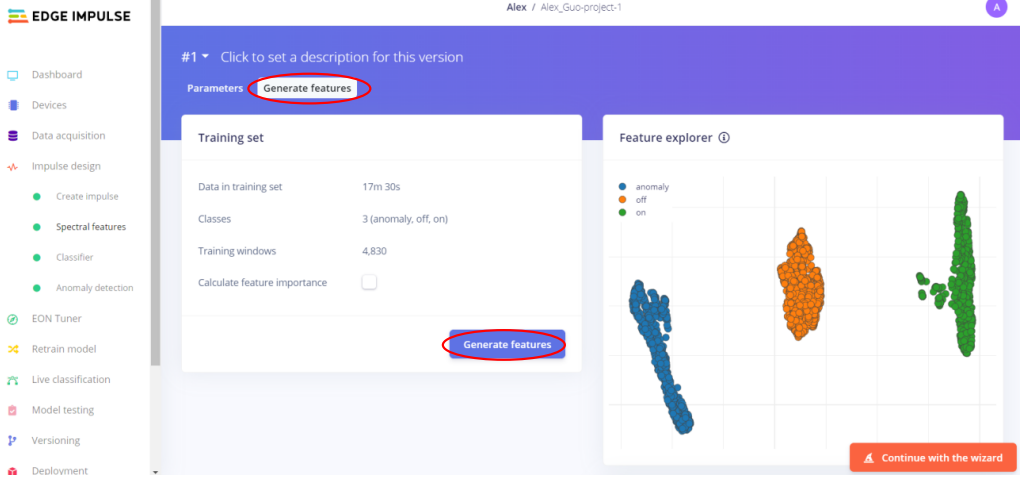The height and width of the screenshot is (485, 1023).
Task: Click the Retrain model shuffle icon
Action: pos(13,349)
